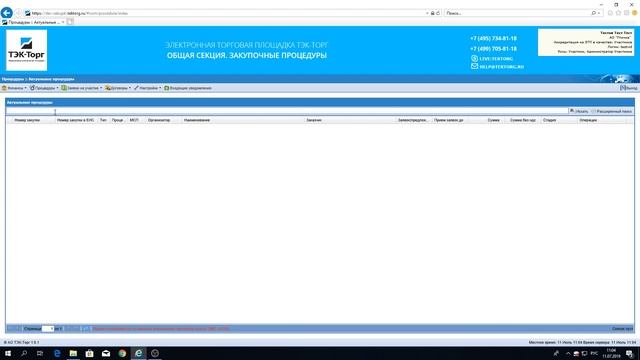Open File Explorer from taskbar

(x=73, y=353)
